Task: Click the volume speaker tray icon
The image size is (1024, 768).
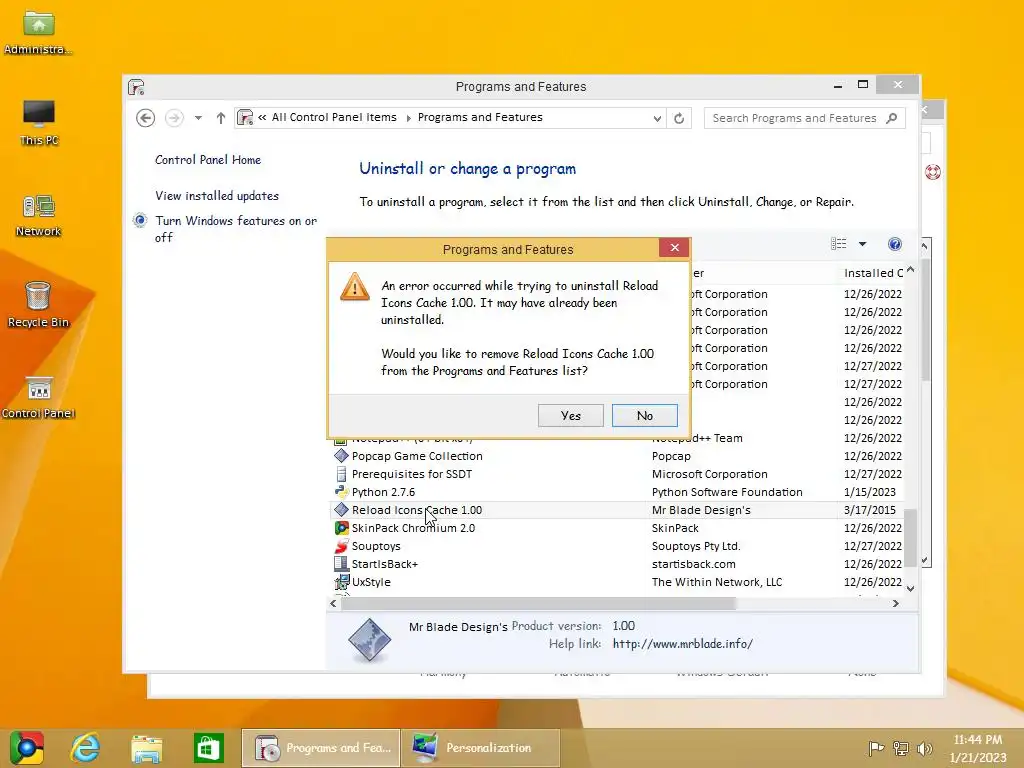Action: tap(924, 749)
